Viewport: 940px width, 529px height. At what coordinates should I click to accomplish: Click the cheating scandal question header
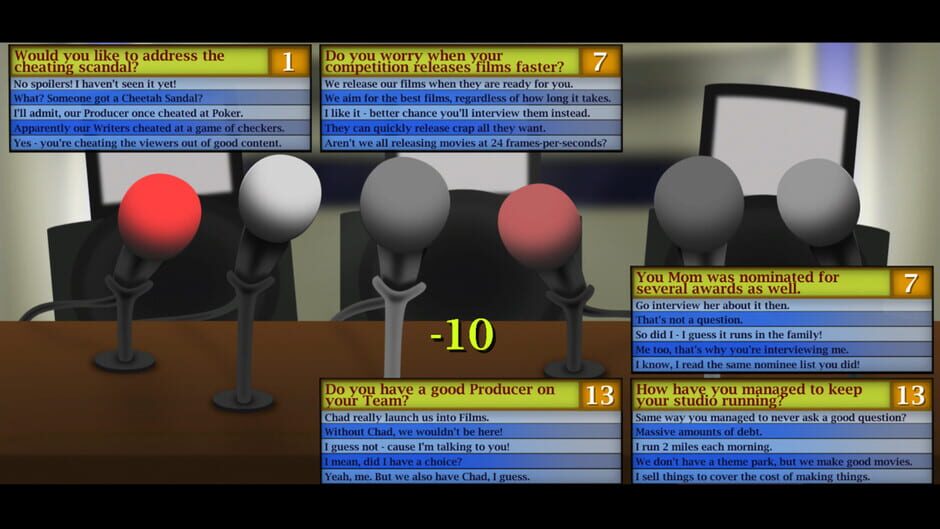[x=139, y=61]
